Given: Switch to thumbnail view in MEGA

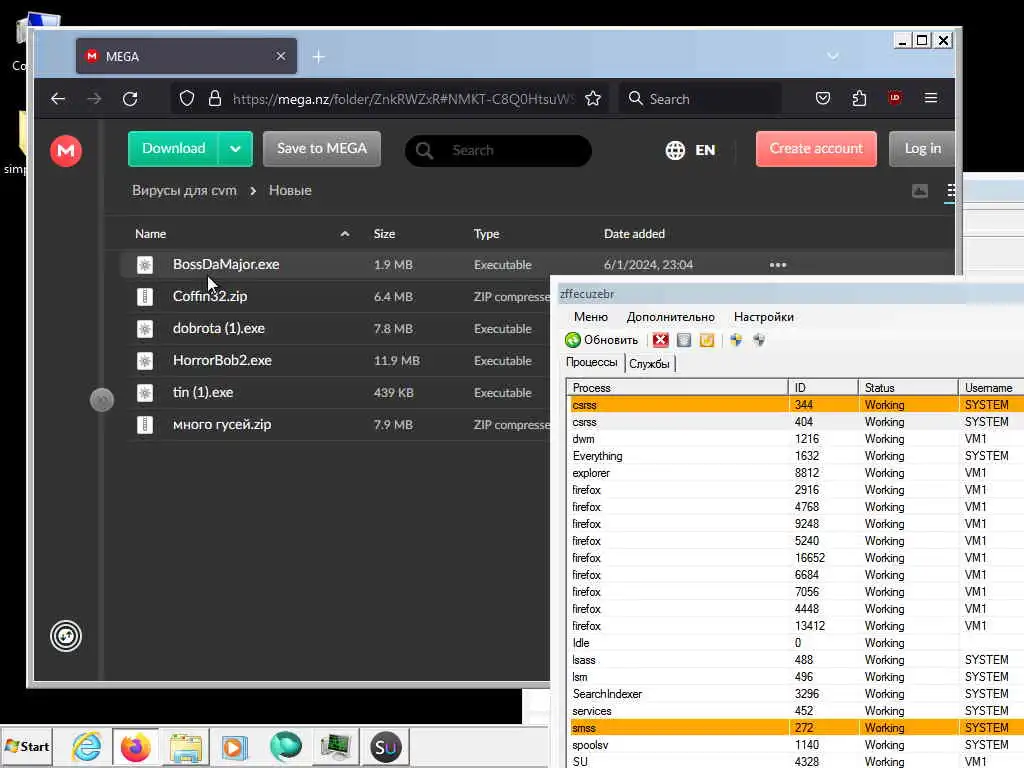Looking at the screenshot, I should click(x=920, y=191).
